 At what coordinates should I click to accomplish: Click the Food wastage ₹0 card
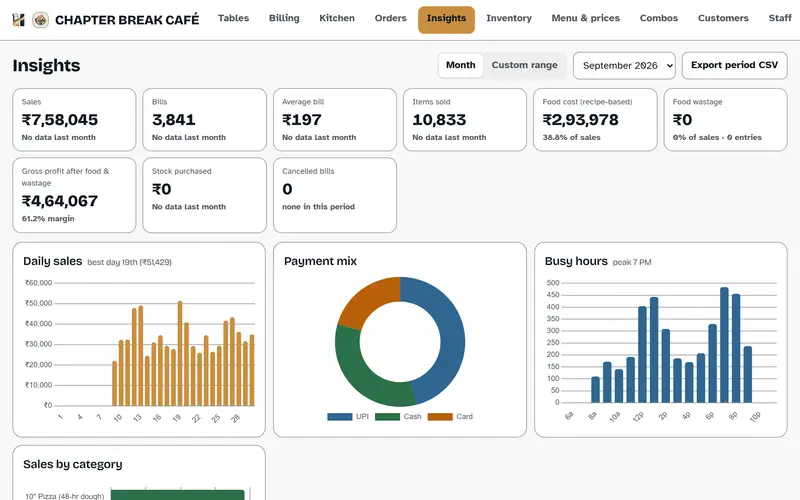[x=726, y=120]
